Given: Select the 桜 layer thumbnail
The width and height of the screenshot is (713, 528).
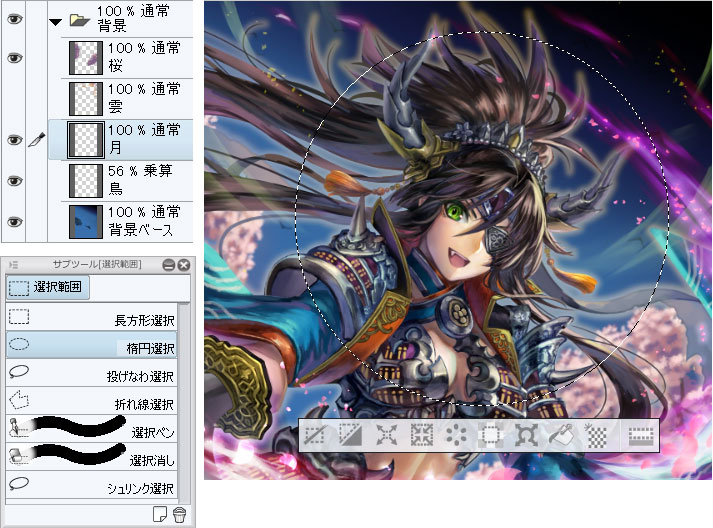Looking at the screenshot, I should pos(85,58).
